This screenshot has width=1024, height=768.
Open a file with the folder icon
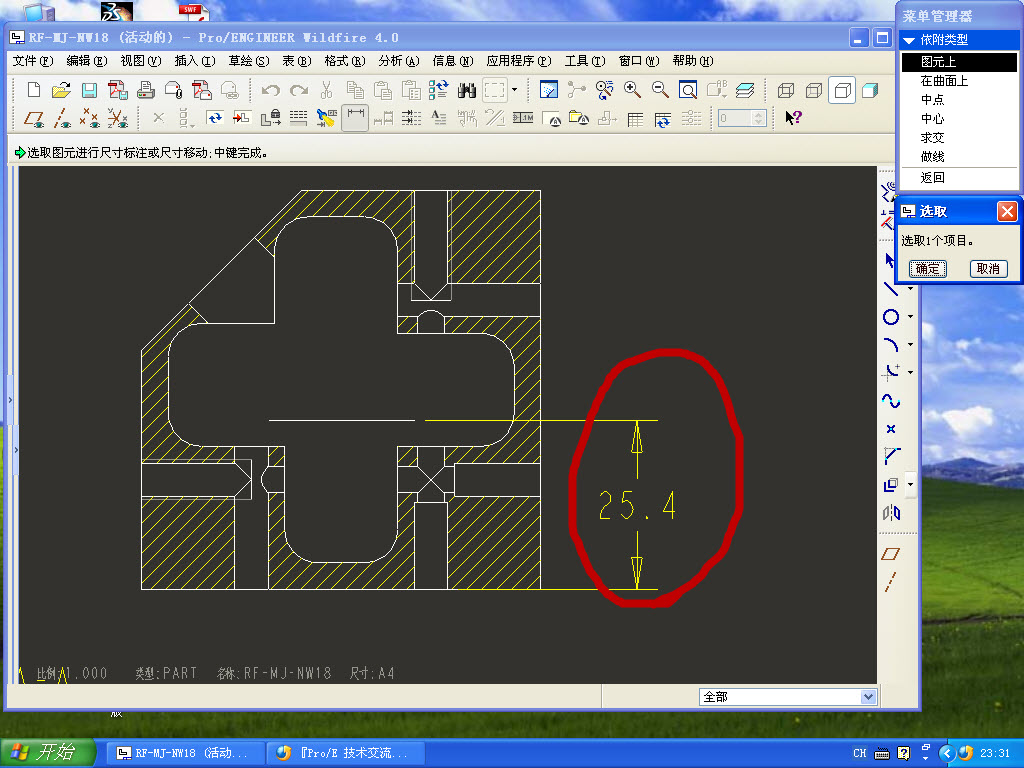tap(61, 90)
